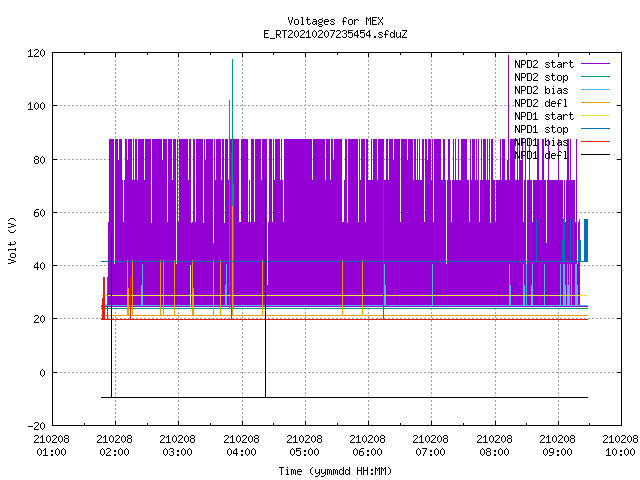640x480 pixels.
Task: Click the black NPD1 defl legend line sample
Action: point(596,155)
